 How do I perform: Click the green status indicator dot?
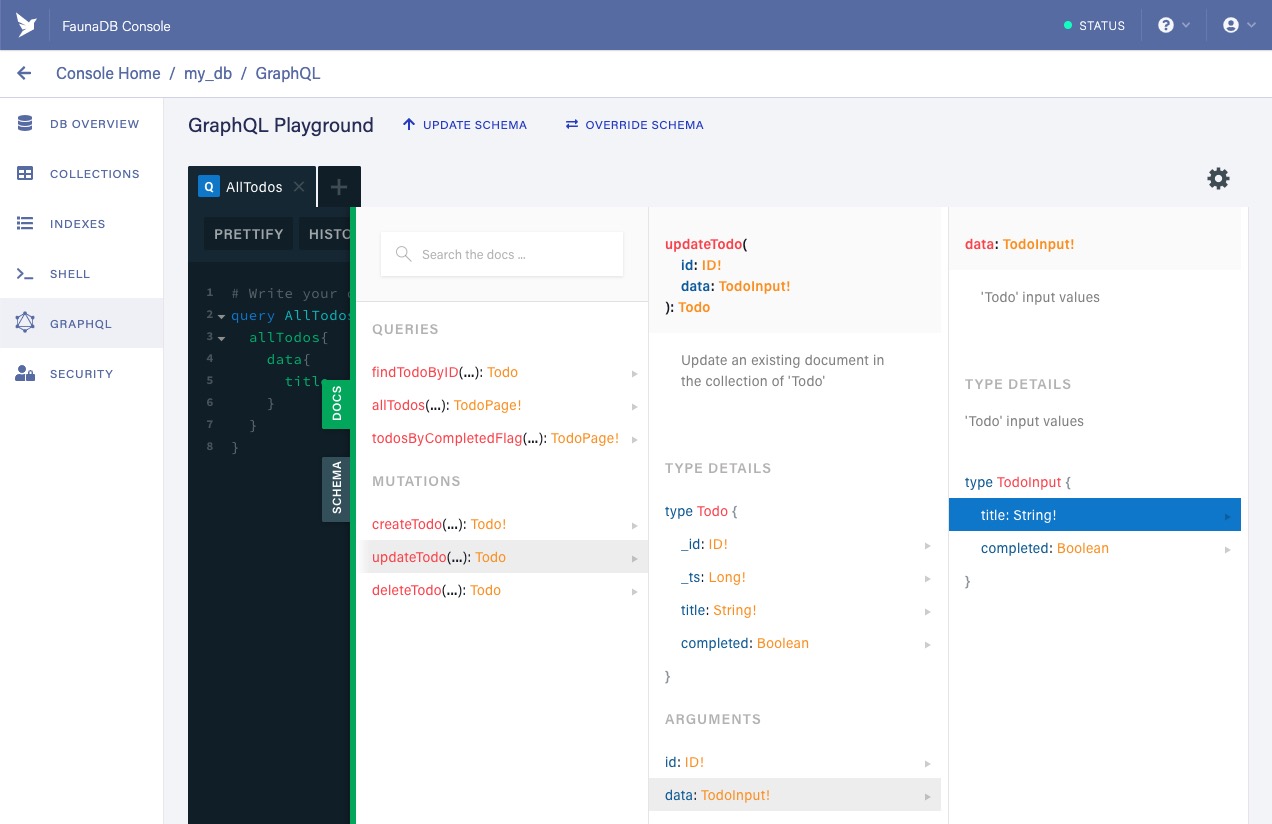point(1068,25)
